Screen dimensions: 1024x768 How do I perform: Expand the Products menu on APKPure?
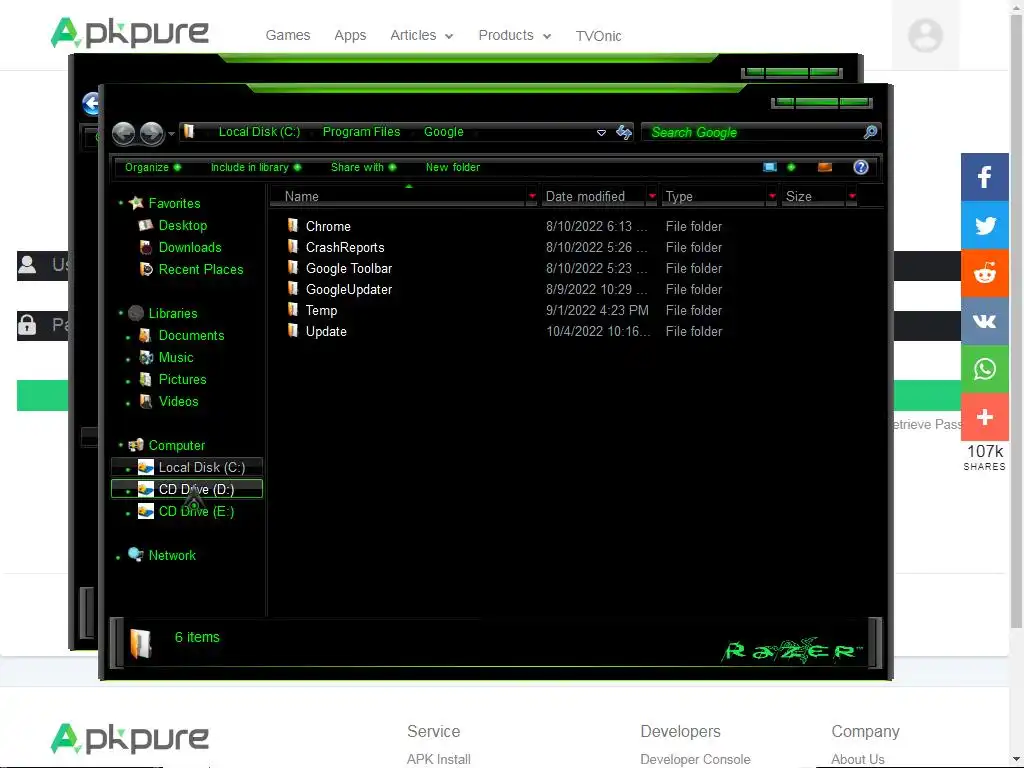click(515, 35)
